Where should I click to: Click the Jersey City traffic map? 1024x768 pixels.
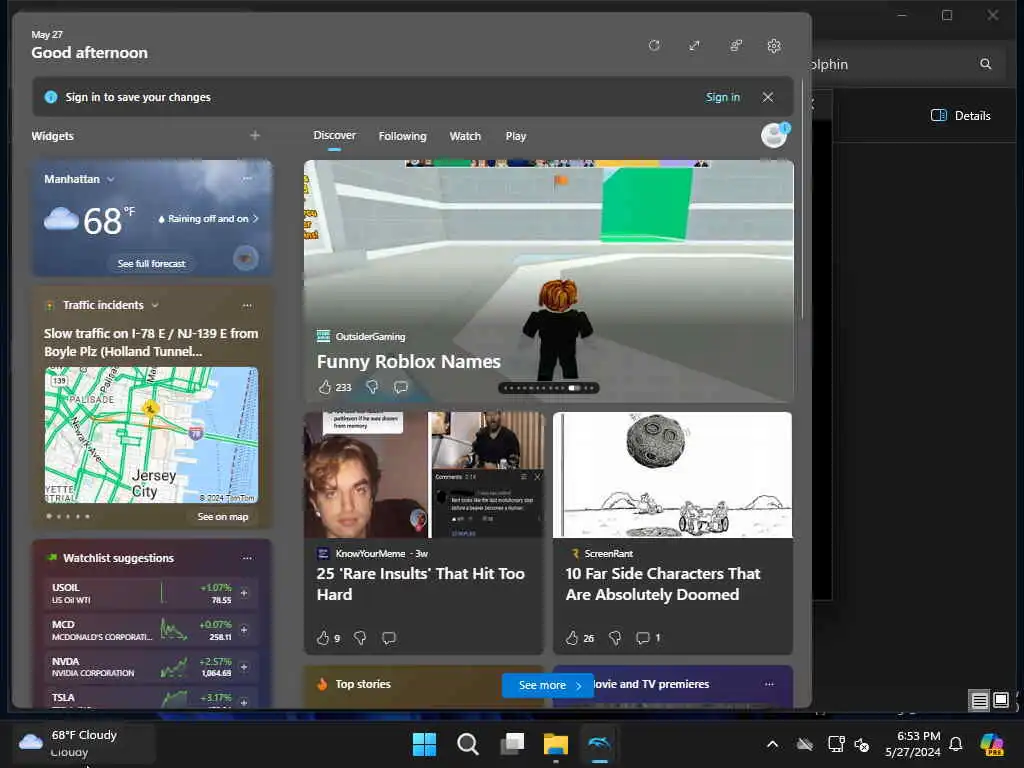tap(152, 435)
